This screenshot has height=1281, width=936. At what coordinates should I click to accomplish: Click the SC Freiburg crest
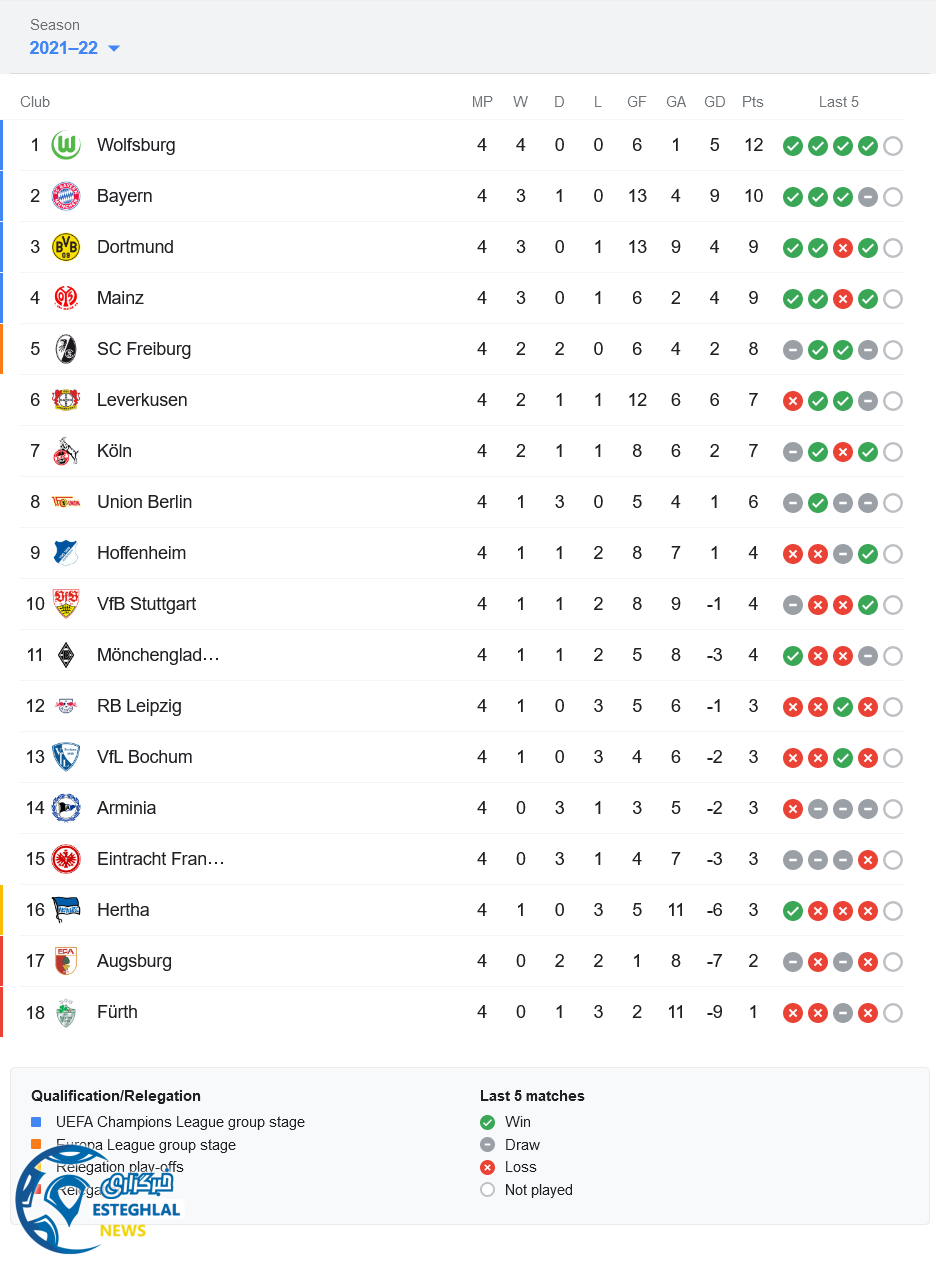(66, 349)
